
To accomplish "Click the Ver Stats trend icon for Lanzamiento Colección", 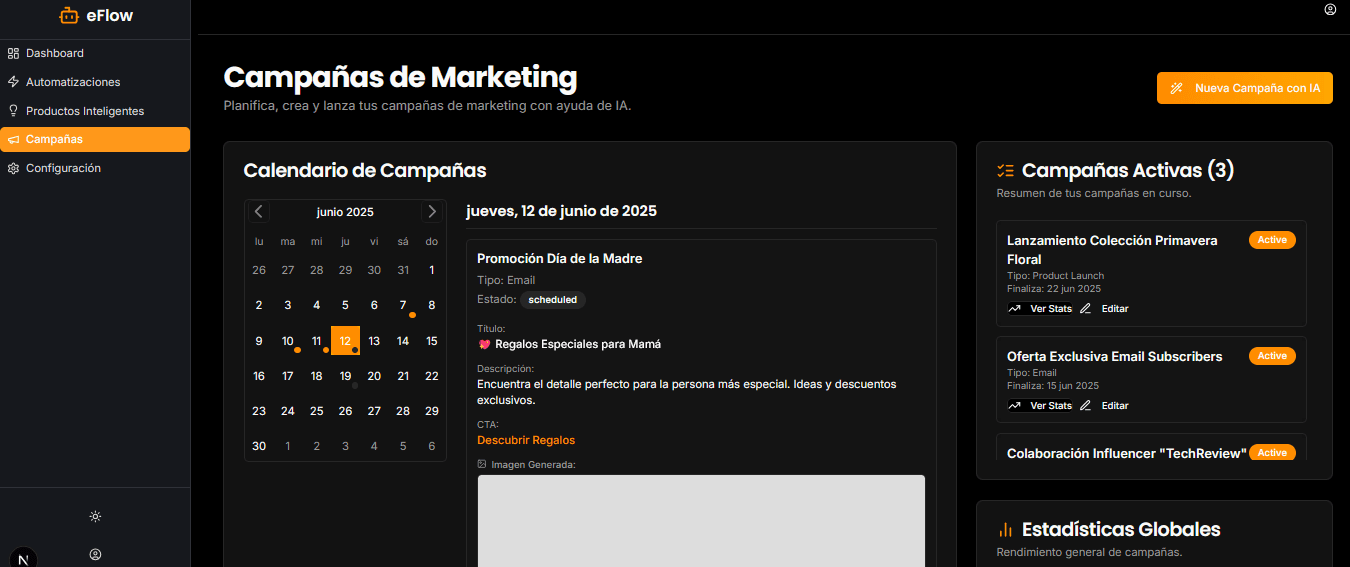I will tap(1015, 309).
